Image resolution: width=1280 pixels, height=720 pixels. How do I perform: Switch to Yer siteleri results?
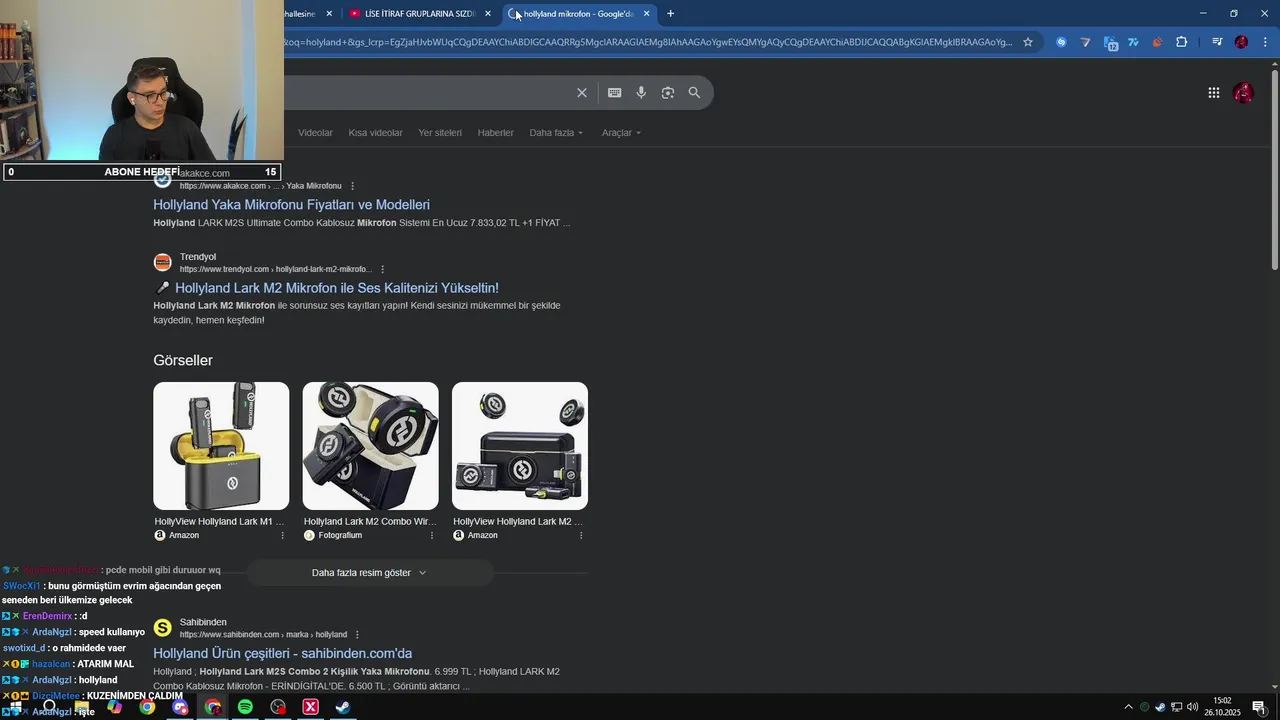[x=440, y=133]
